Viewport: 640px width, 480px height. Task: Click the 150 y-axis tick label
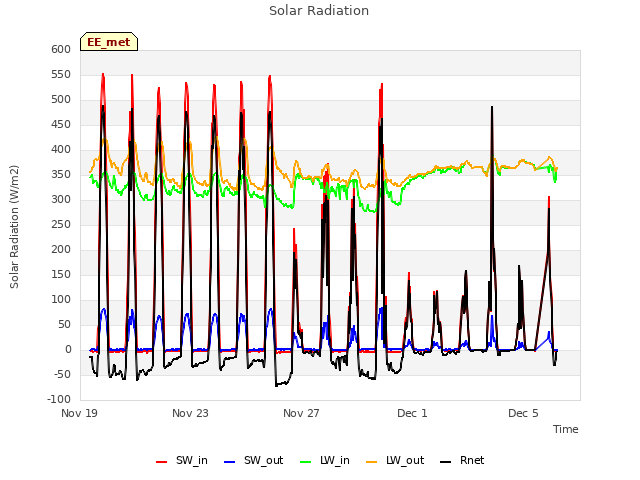(61, 275)
